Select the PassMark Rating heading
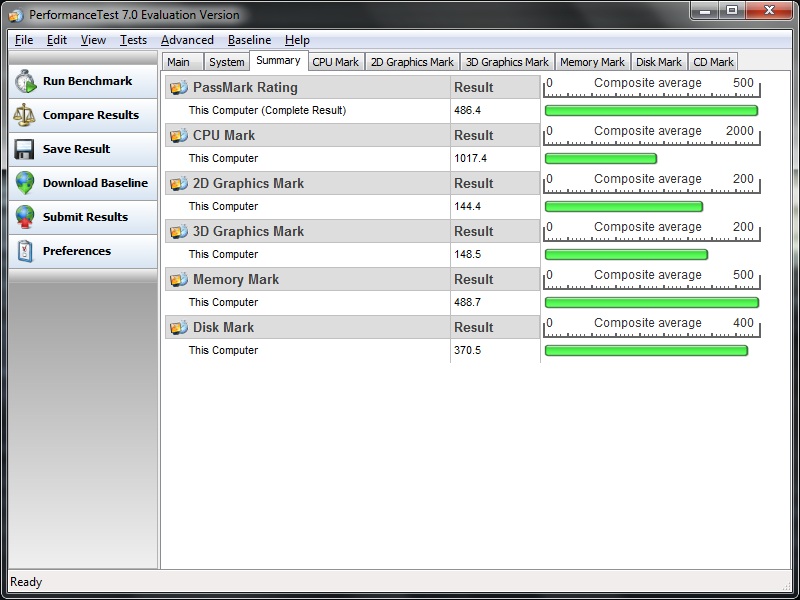 click(x=245, y=88)
